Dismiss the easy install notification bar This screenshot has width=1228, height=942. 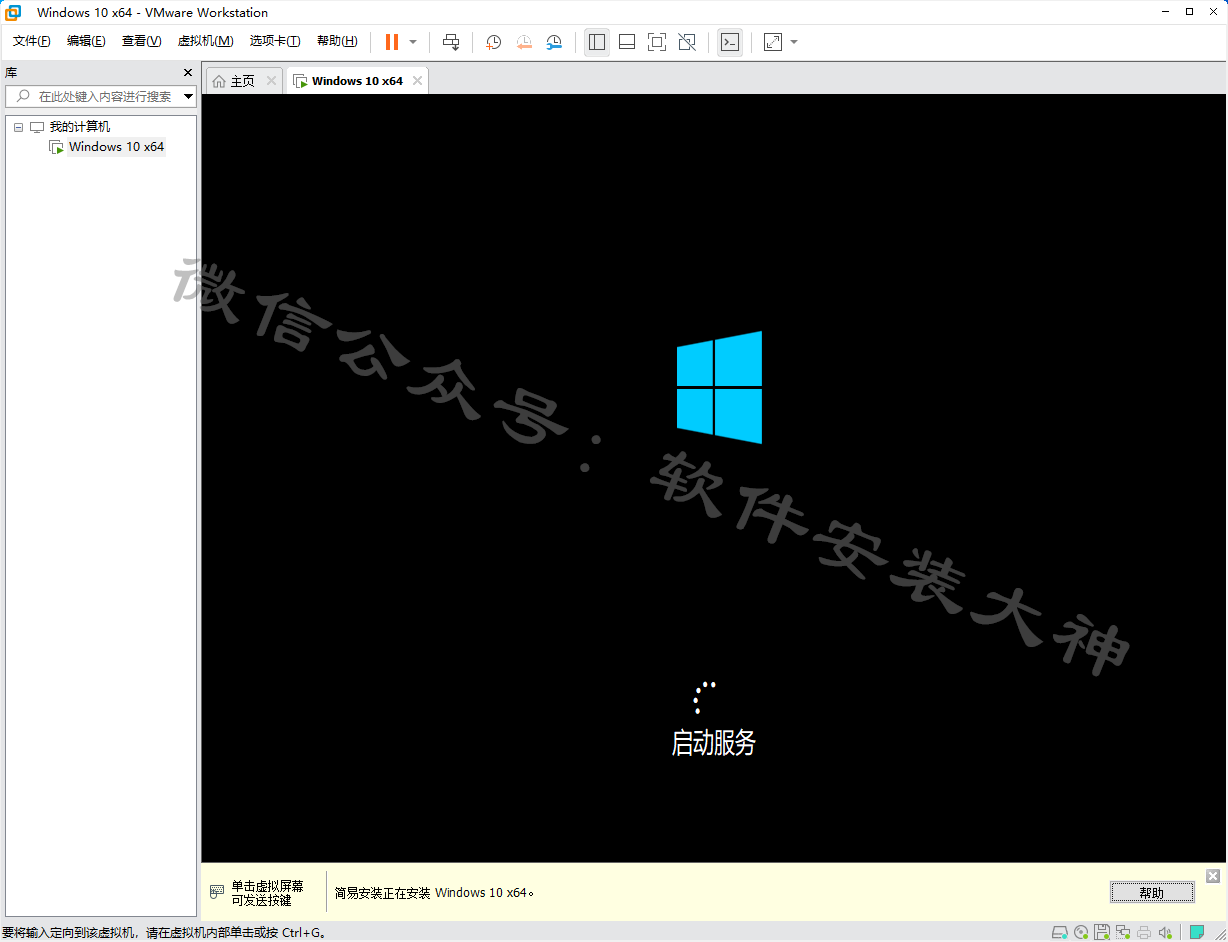coord(1213,876)
